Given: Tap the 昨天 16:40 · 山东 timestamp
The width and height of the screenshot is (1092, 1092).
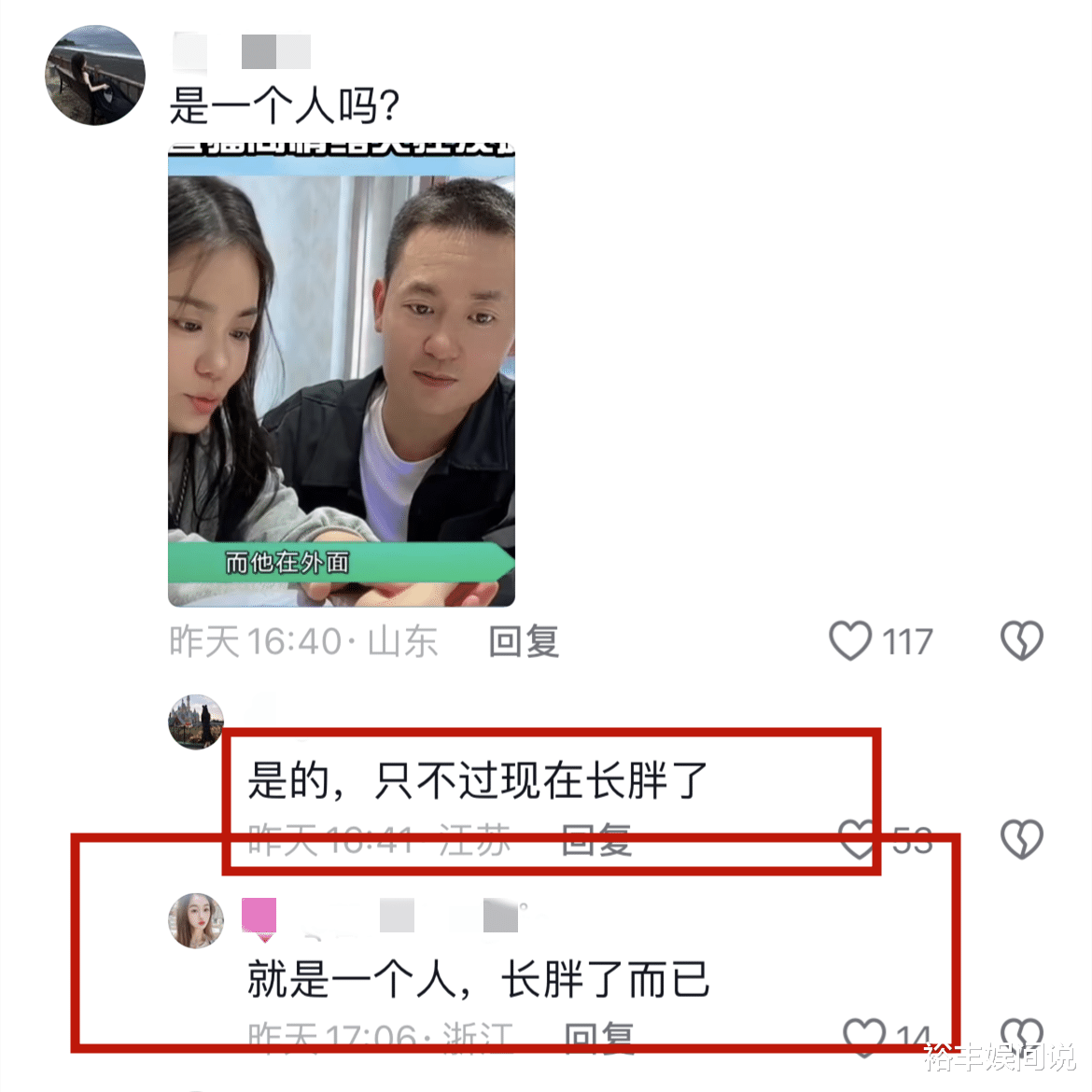Looking at the screenshot, I should 303,640.
